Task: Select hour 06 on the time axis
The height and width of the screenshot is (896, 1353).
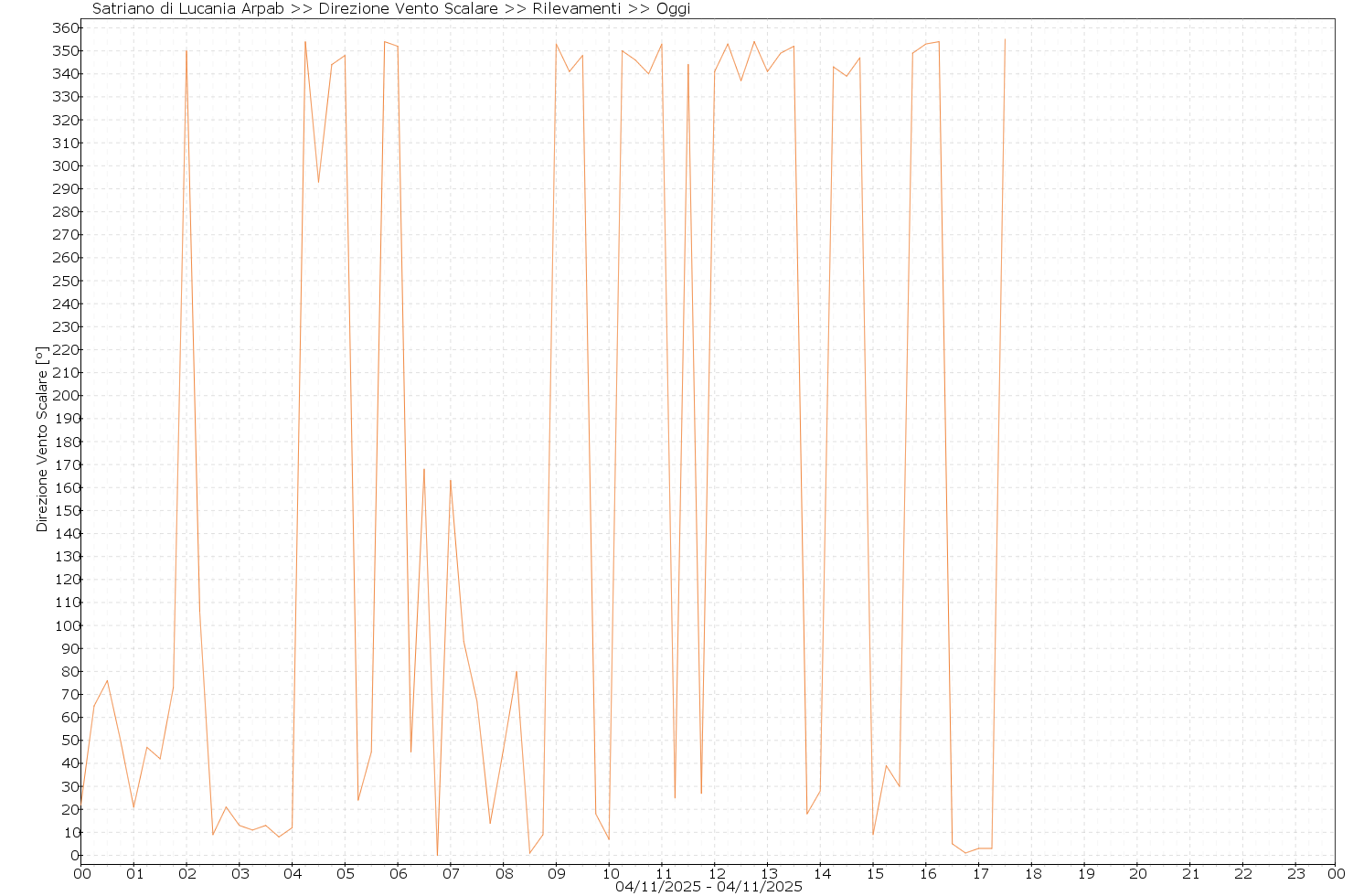Action: point(399,874)
